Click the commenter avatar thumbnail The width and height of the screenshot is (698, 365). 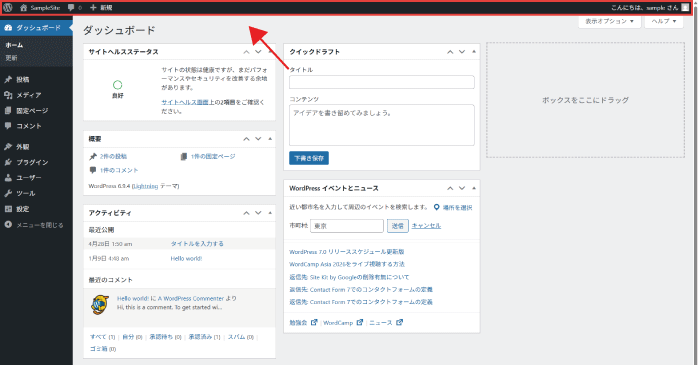pos(100,304)
